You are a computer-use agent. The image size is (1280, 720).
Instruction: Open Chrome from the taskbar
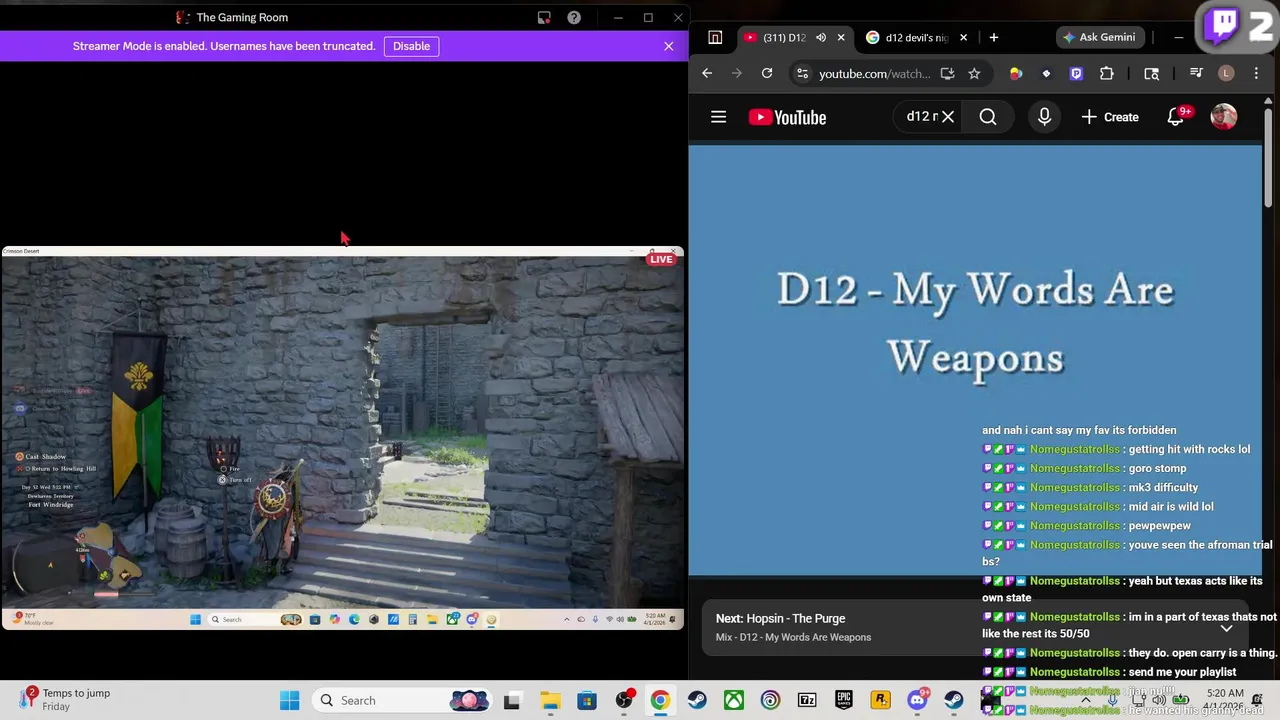click(660, 700)
